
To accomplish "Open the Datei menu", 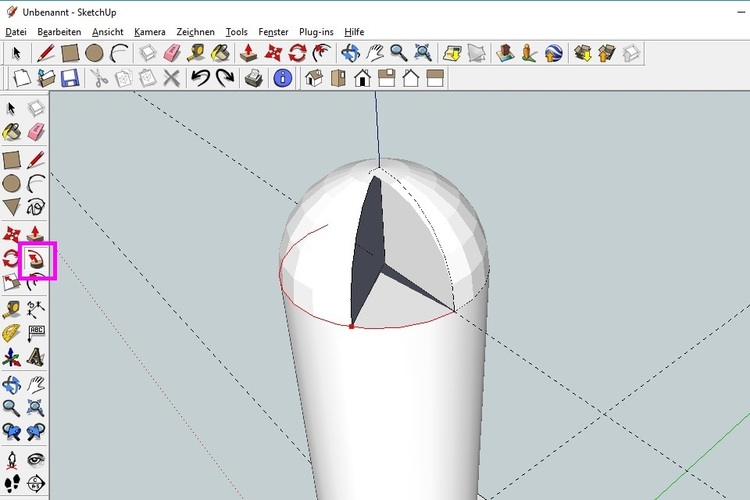I will [16, 32].
